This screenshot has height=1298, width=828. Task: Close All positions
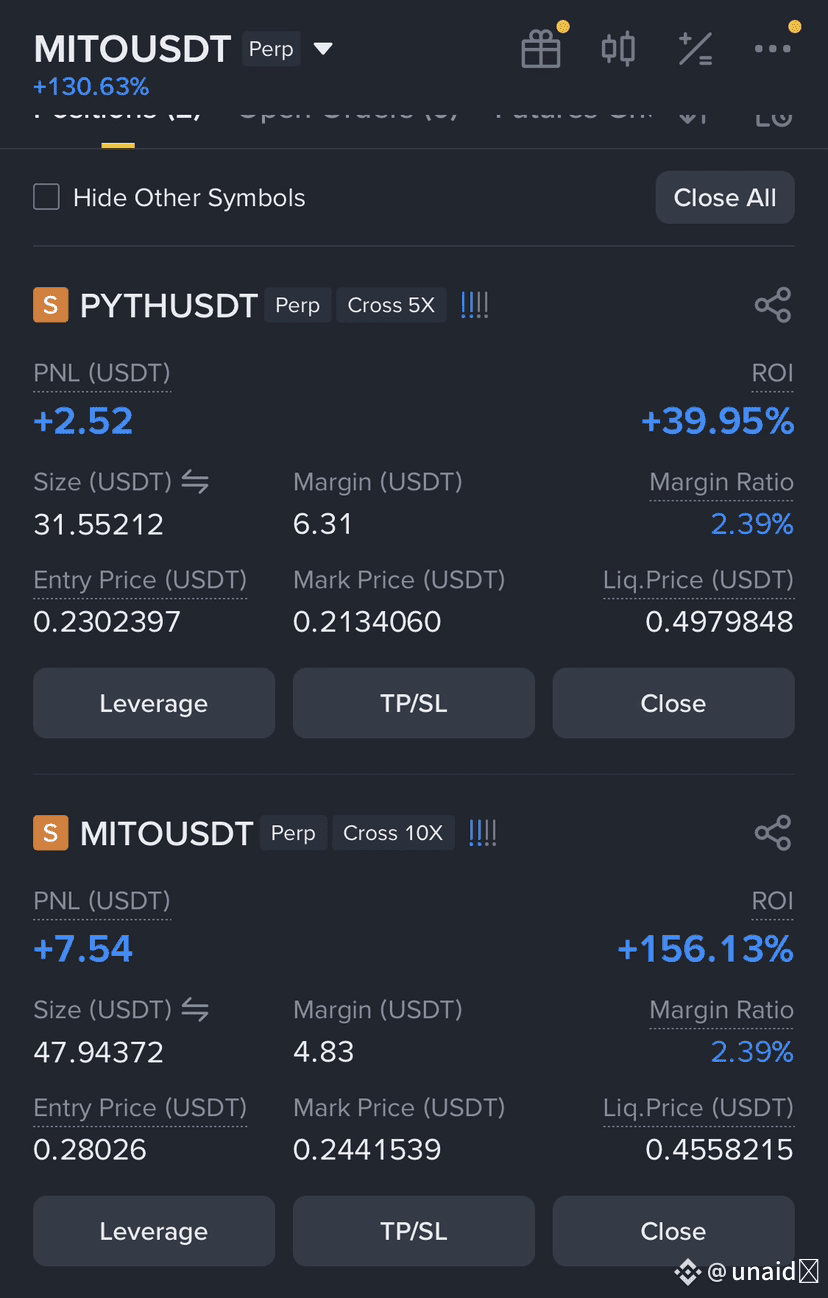pyautogui.click(x=725, y=197)
